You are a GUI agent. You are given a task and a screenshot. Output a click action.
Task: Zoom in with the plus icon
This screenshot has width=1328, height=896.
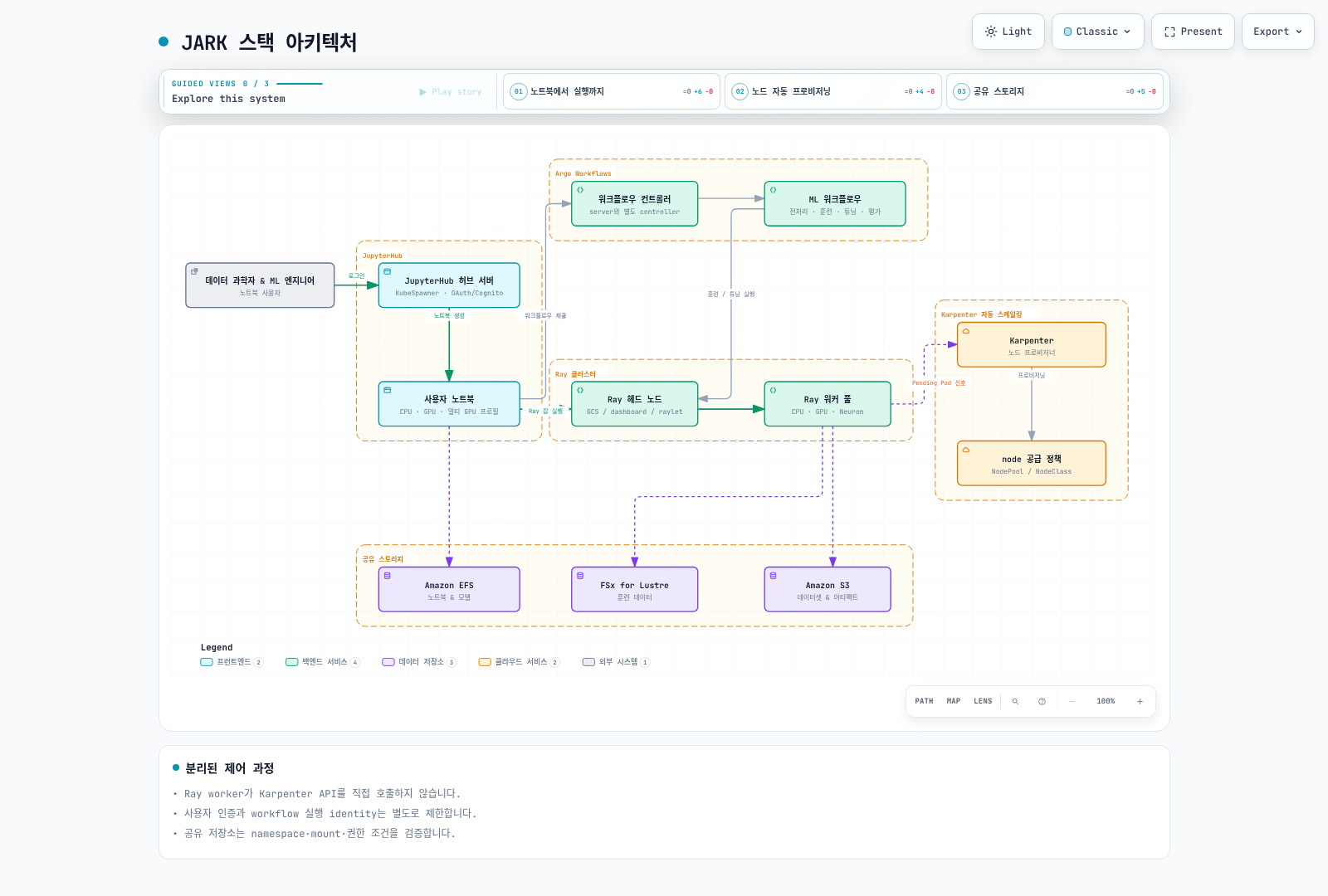pos(1140,701)
